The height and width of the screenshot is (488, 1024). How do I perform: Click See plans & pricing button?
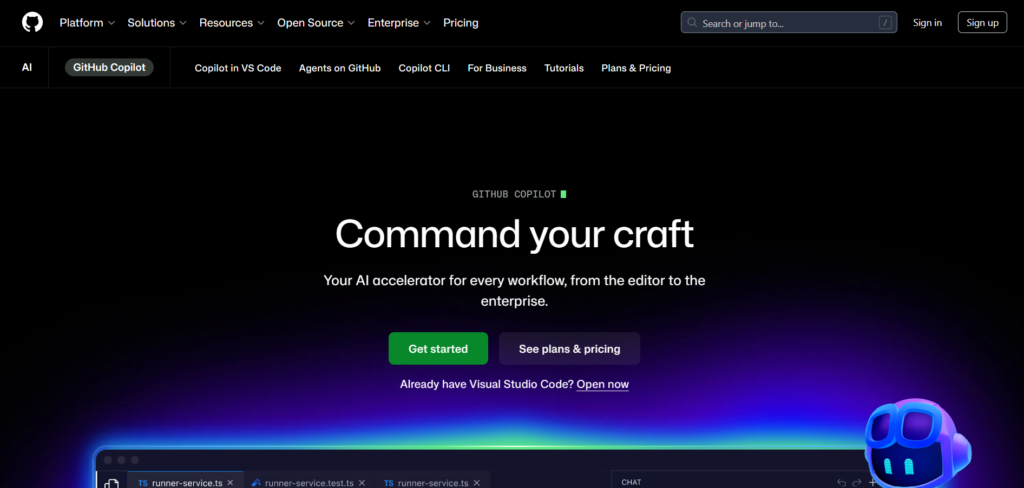tap(569, 349)
